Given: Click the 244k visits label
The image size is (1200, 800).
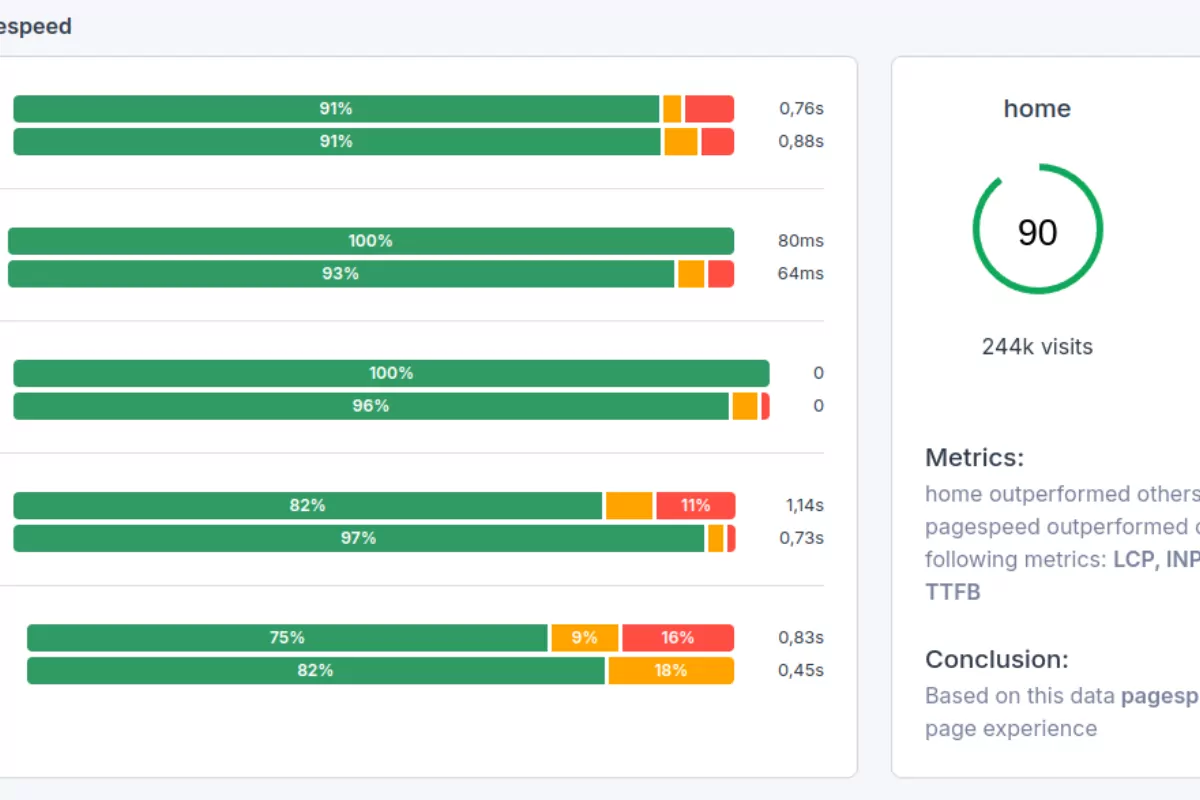Looking at the screenshot, I should point(1037,347).
